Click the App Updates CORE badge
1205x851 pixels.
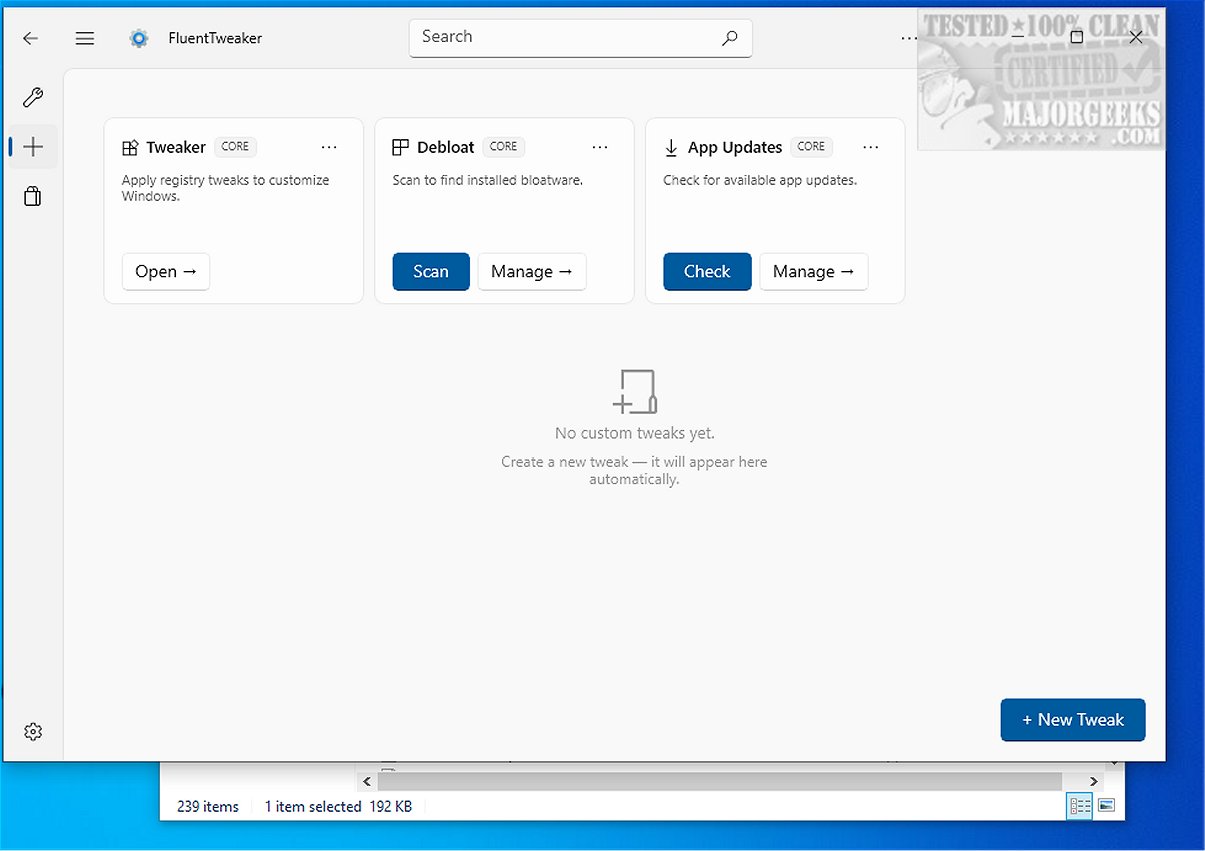click(811, 146)
